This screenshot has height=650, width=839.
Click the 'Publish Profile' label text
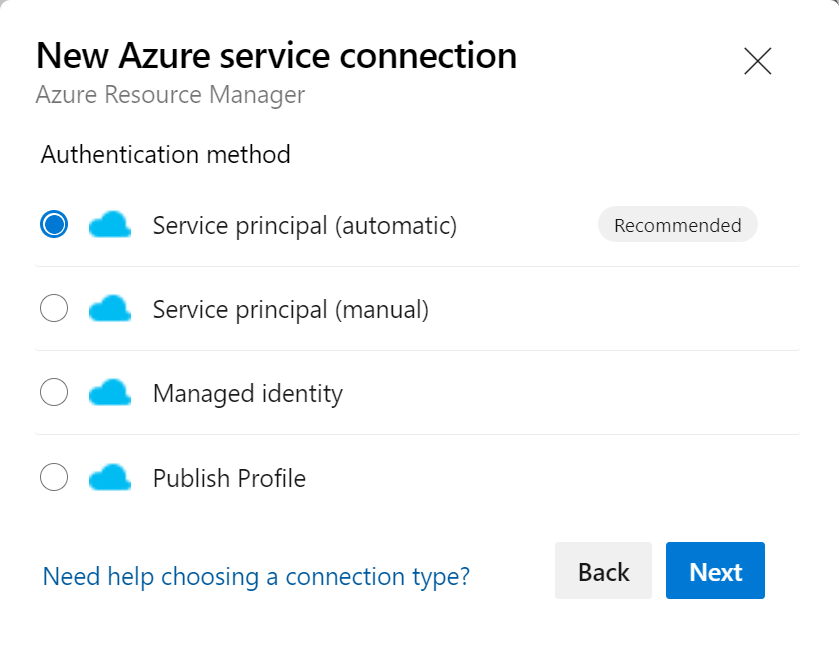coord(229,478)
